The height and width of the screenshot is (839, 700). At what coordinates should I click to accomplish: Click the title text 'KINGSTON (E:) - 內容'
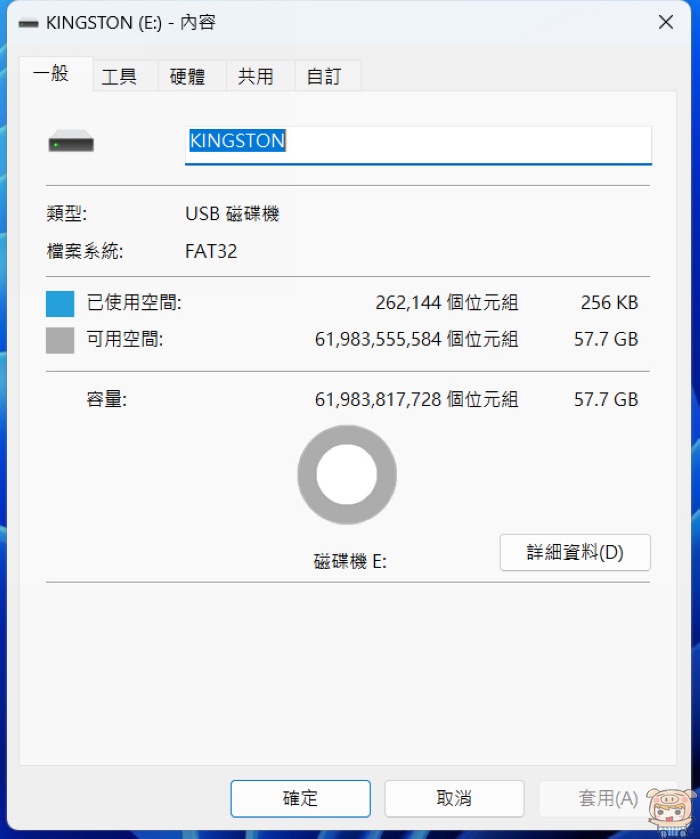point(131,23)
